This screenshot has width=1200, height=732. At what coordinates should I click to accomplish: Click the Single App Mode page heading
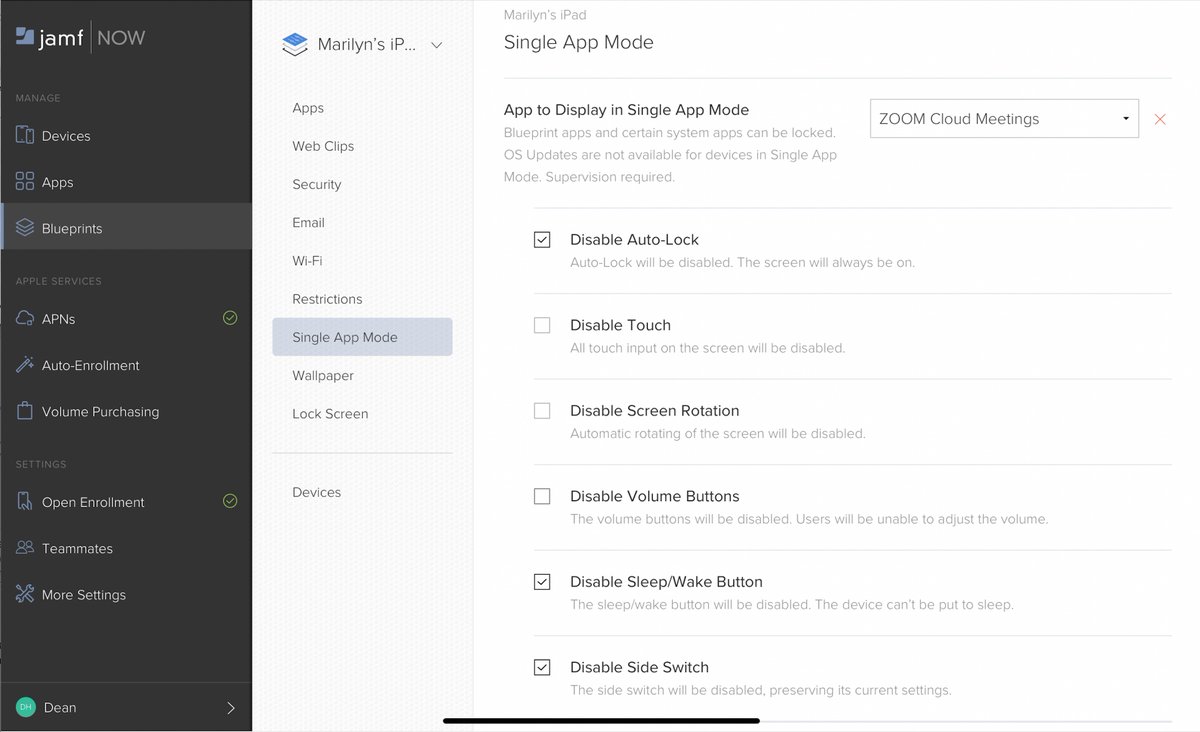579,42
